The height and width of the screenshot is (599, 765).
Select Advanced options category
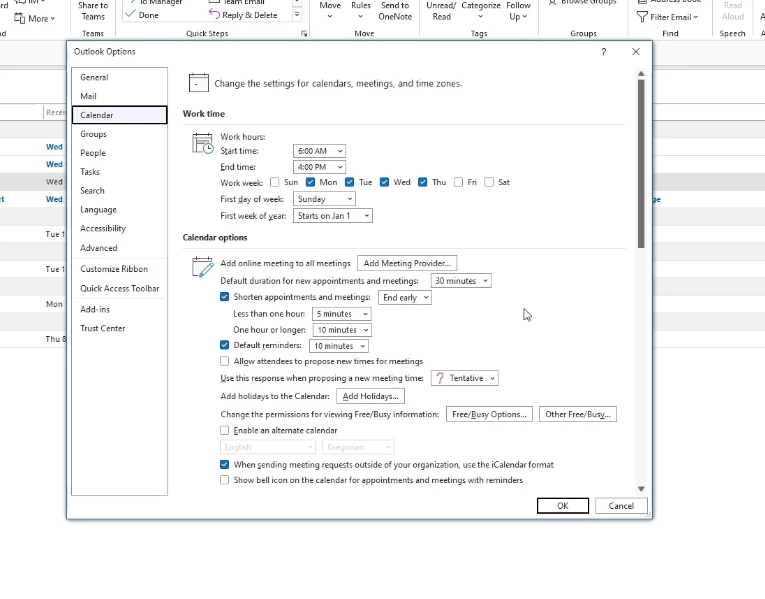(x=120, y=248)
